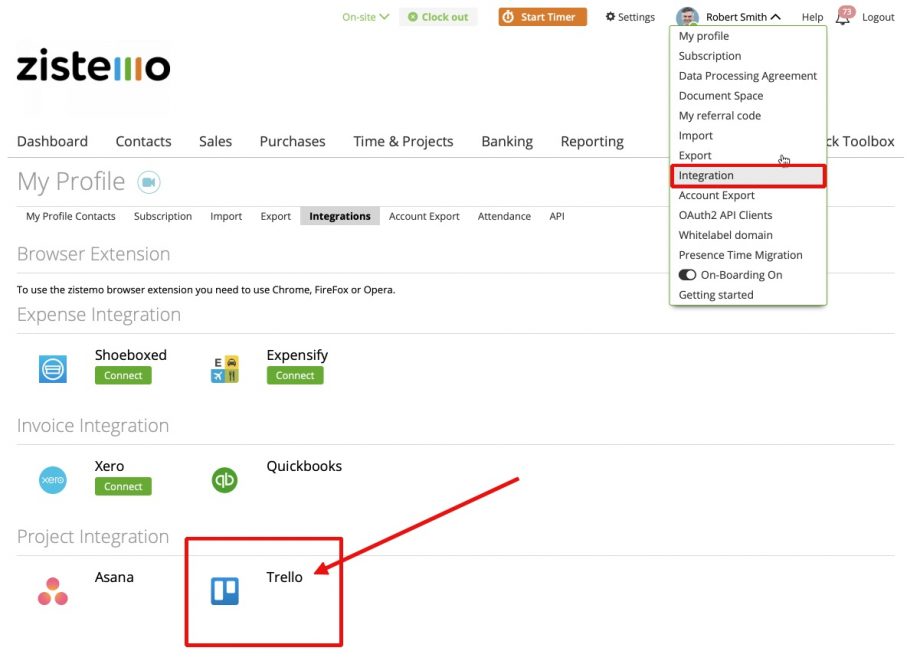
Task: Select the Asana project integration icon
Action: tap(52, 590)
